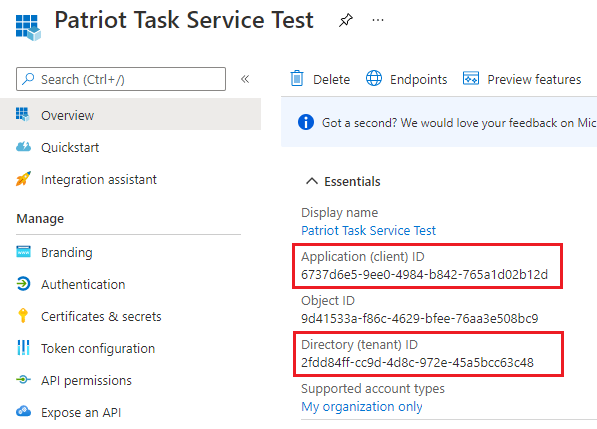Click the page title Patriot Task Service Test
The image size is (597, 429).
(x=184, y=20)
